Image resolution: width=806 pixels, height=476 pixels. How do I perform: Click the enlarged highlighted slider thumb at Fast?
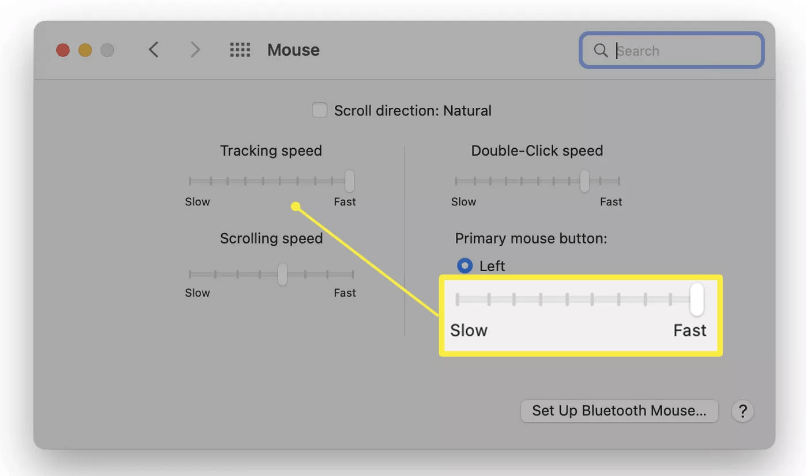[x=697, y=299]
